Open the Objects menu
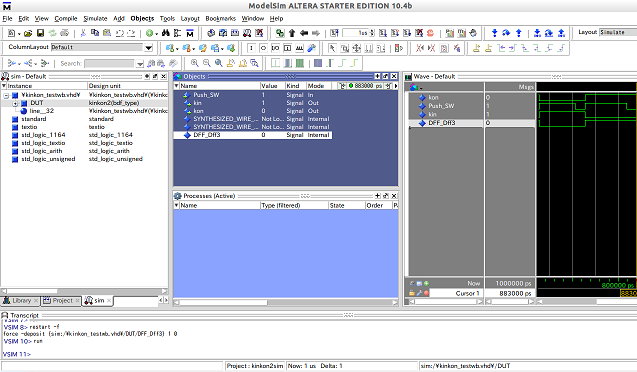Screen dimensions: 637x372 click(142, 18)
